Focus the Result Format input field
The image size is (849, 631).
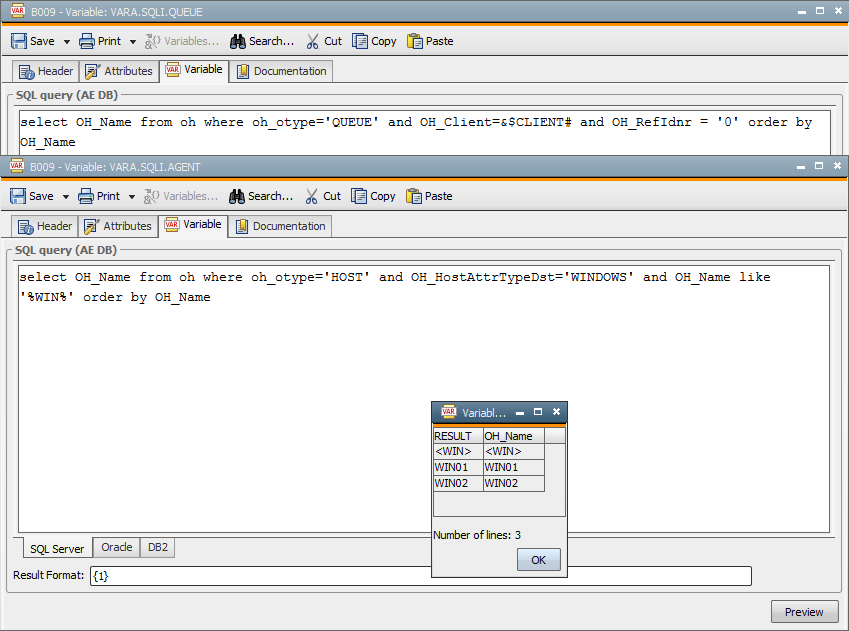(420, 576)
